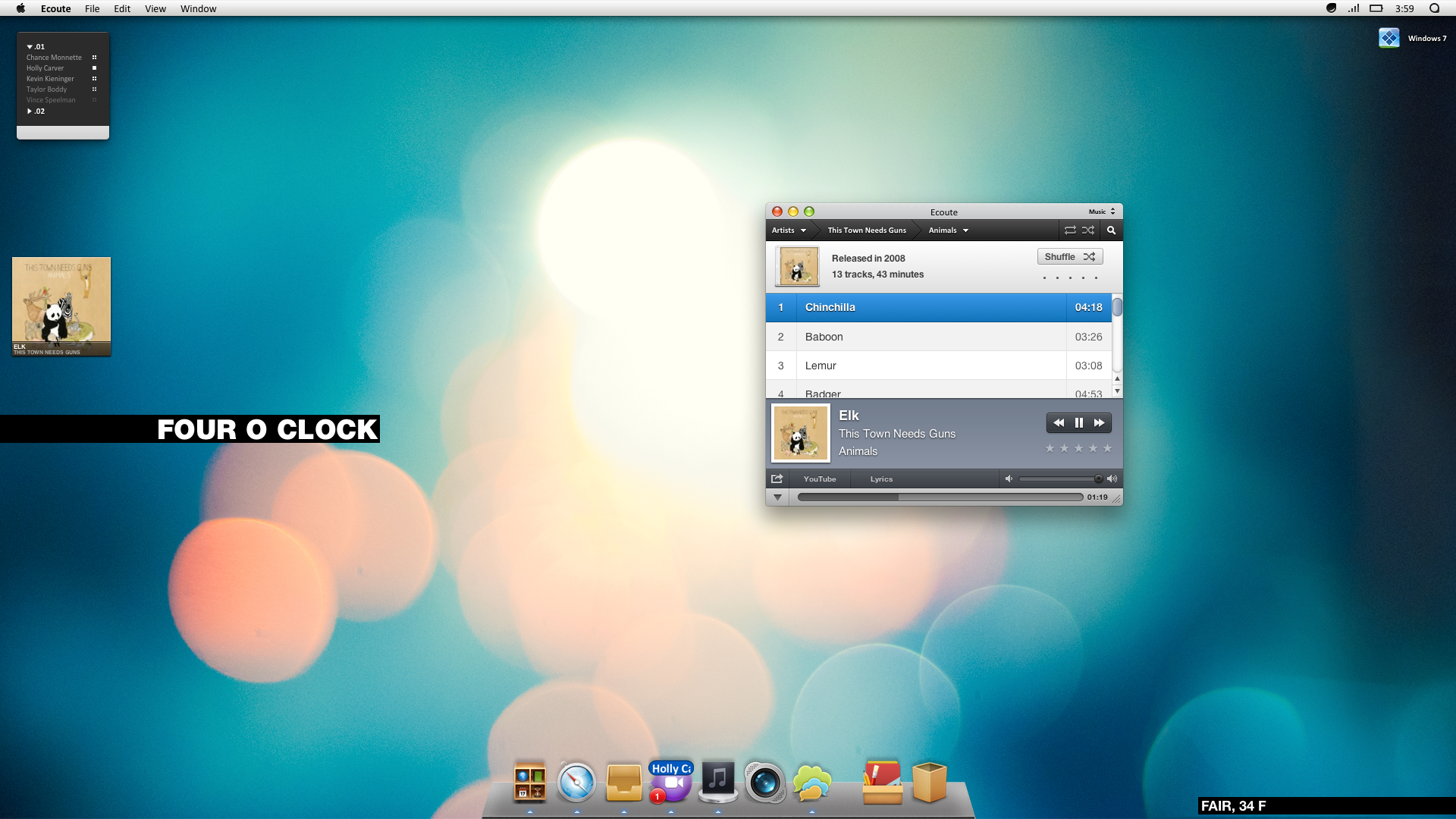Click the Shuffle button in the album header

pyautogui.click(x=1070, y=257)
